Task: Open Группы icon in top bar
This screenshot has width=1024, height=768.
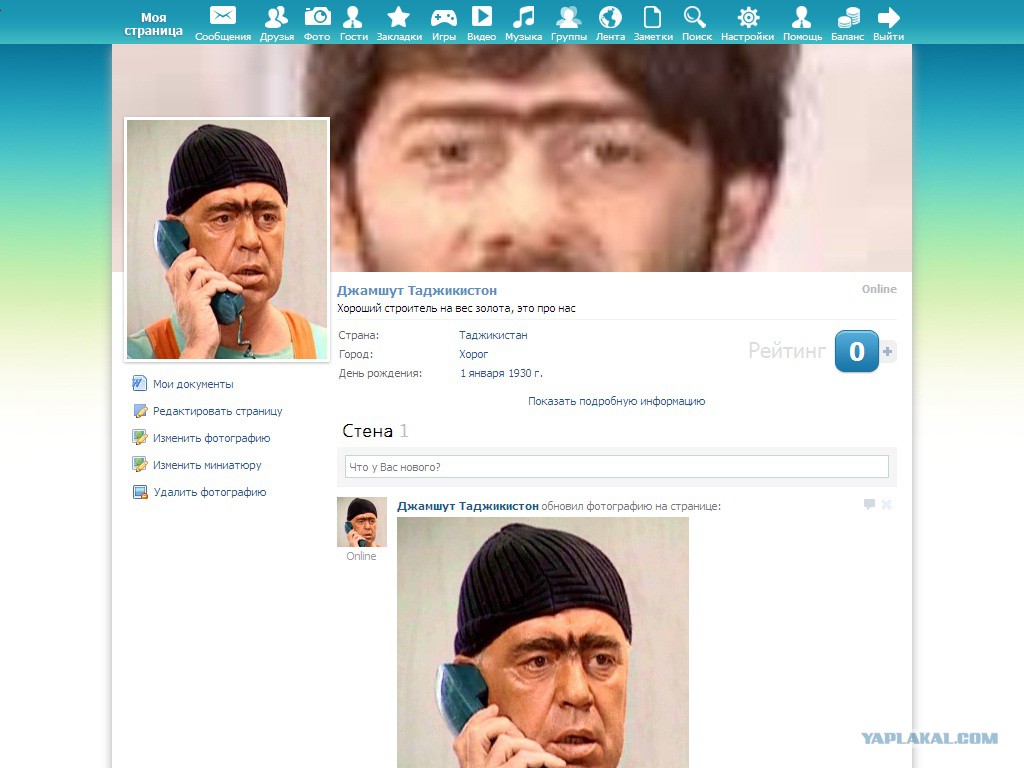Action: point(569,16)
